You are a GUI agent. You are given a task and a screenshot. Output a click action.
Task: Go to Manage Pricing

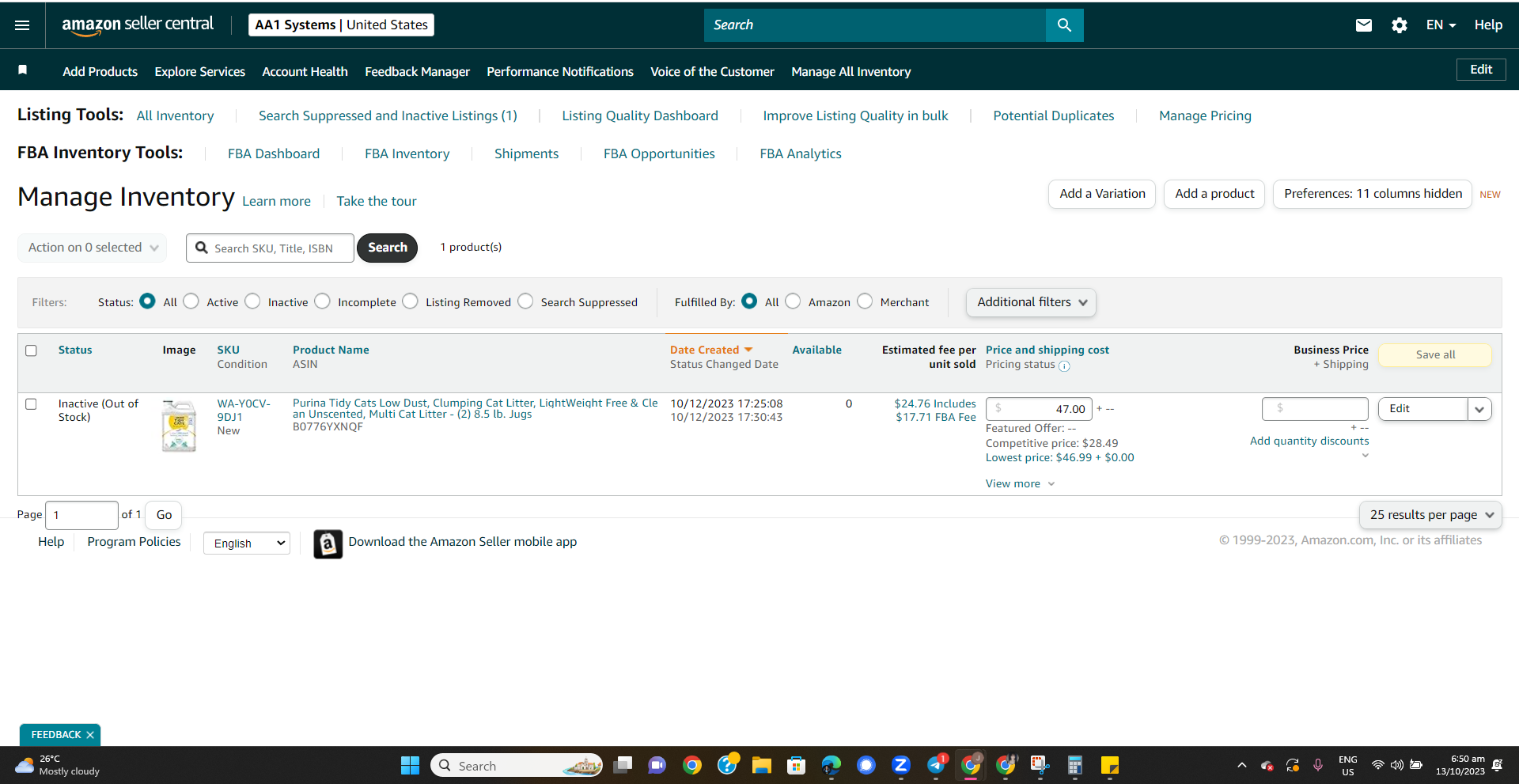(1205, 116)
